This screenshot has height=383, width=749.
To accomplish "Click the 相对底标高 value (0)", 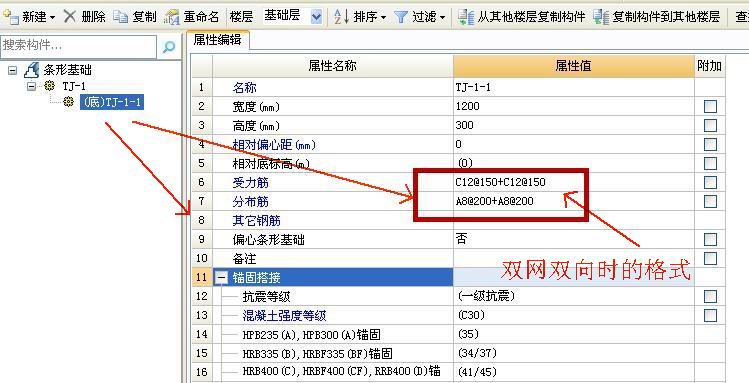I will 573,163.
